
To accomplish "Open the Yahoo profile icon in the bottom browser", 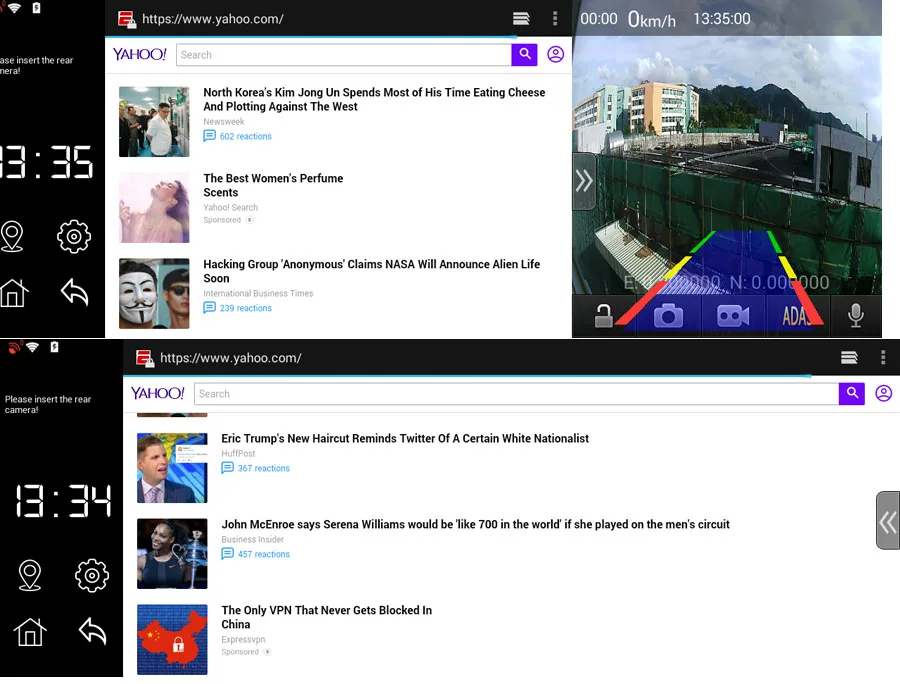I will 883,394.
